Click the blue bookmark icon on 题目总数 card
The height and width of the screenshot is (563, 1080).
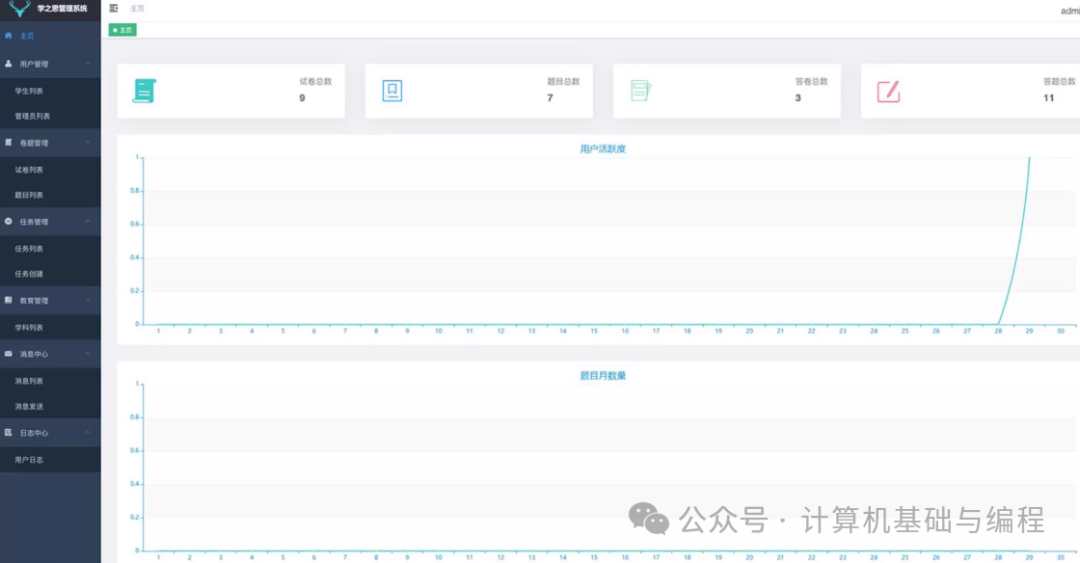point(393,91)
